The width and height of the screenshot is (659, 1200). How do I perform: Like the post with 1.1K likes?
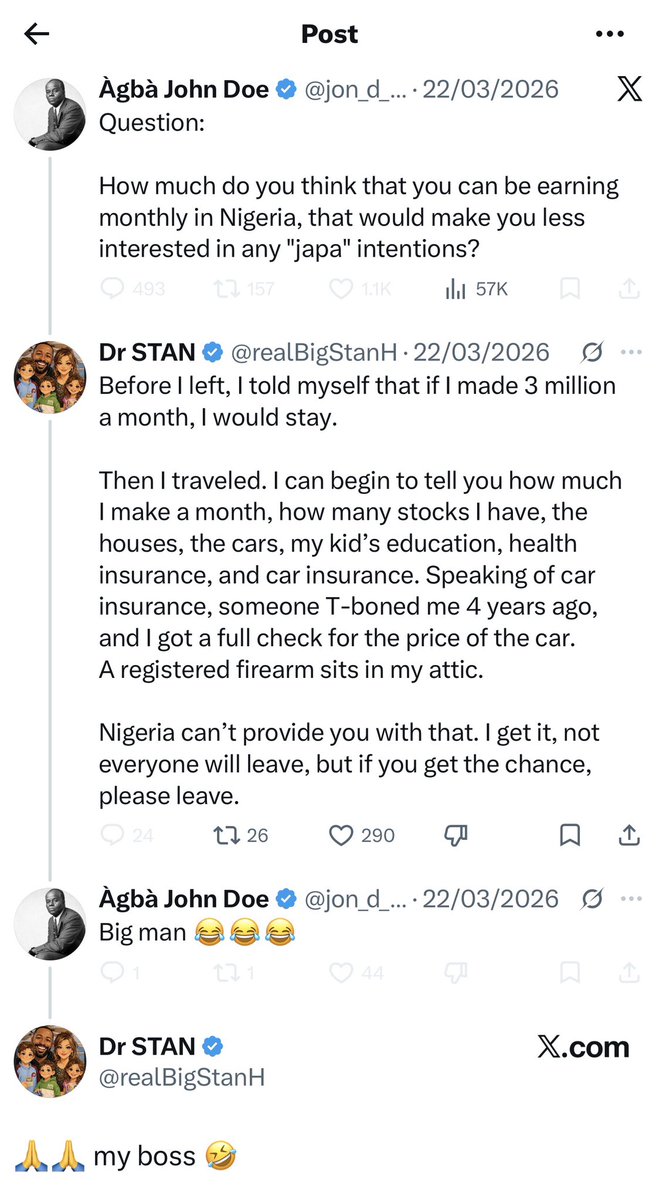click(x=342, y=289)
